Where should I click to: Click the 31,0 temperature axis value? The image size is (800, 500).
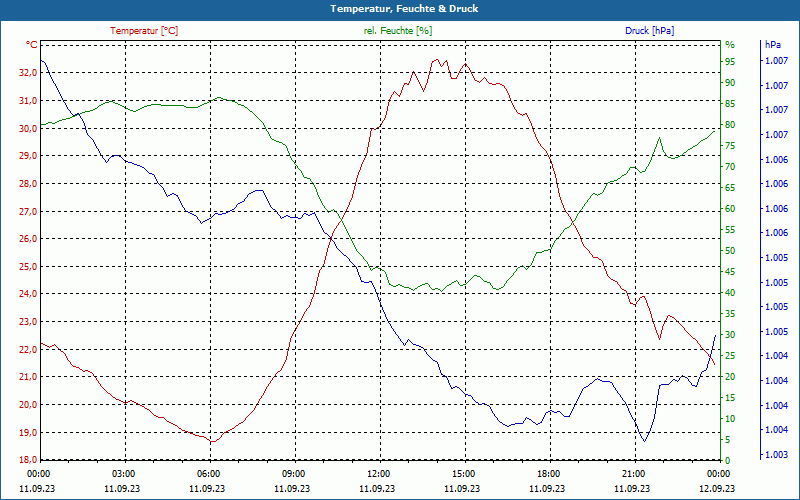(x=28, y=101)
